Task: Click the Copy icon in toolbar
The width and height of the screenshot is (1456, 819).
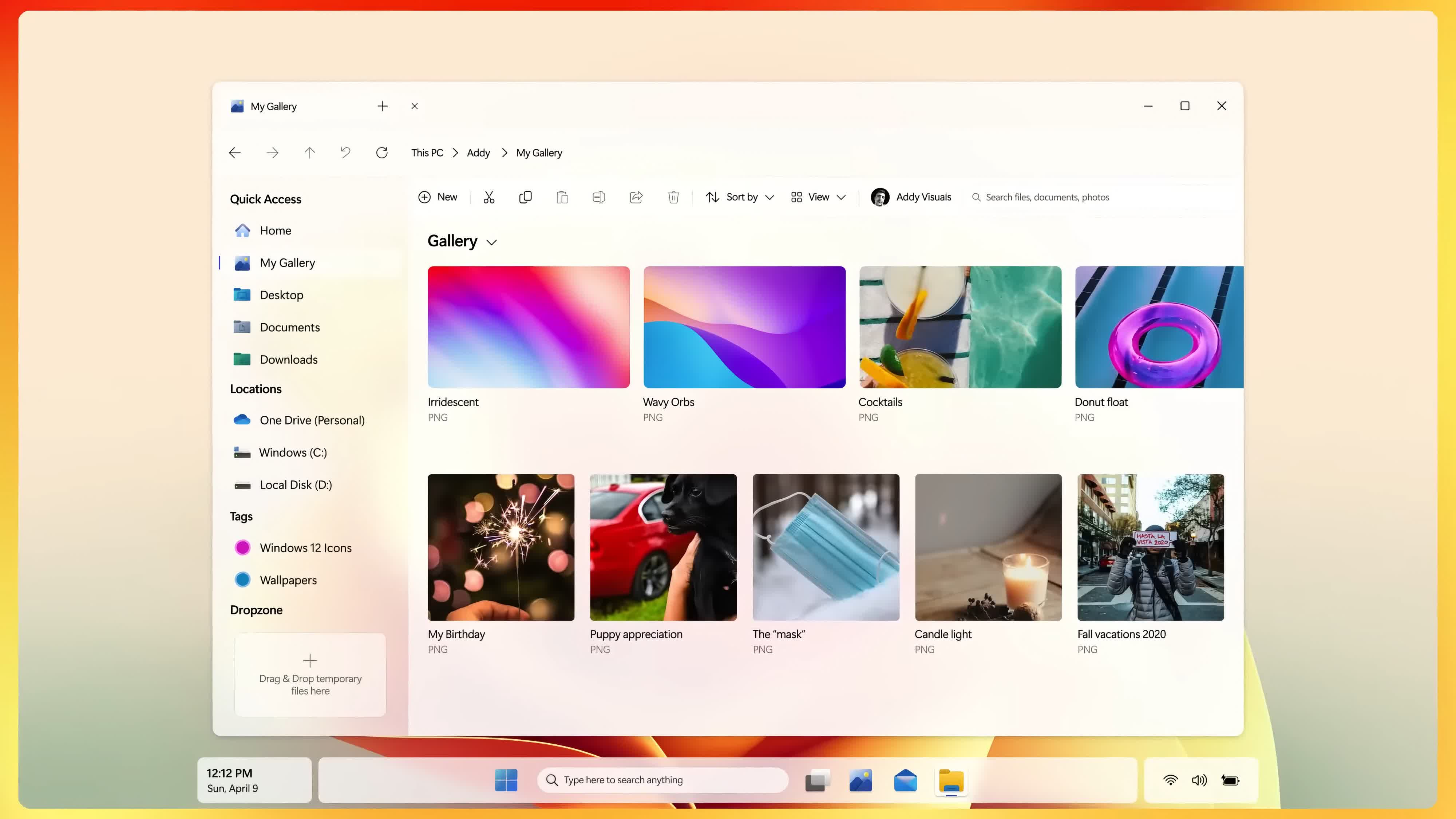Action: 525,197
